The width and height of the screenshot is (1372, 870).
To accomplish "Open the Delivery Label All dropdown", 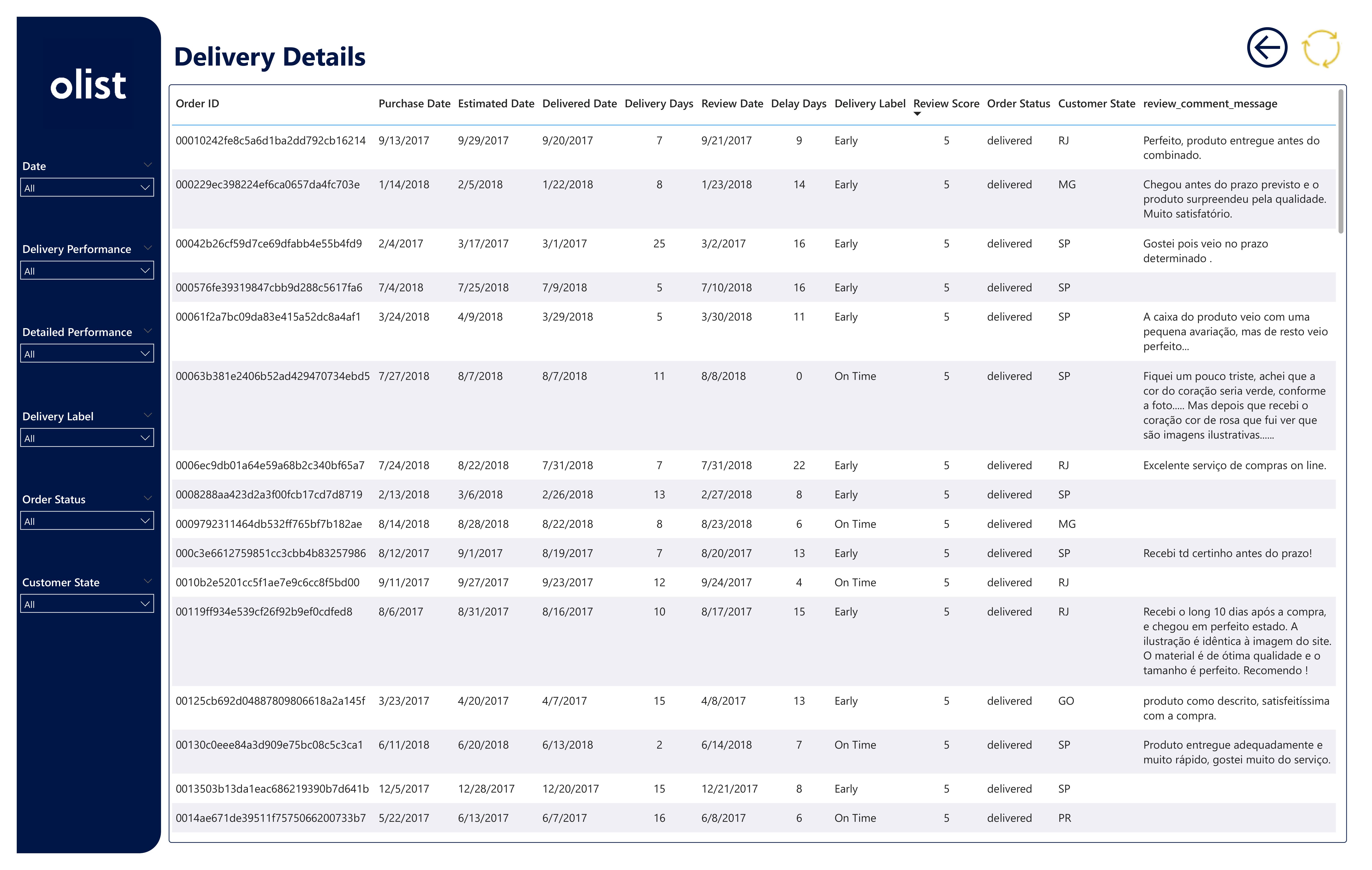I will click(87, 437).
